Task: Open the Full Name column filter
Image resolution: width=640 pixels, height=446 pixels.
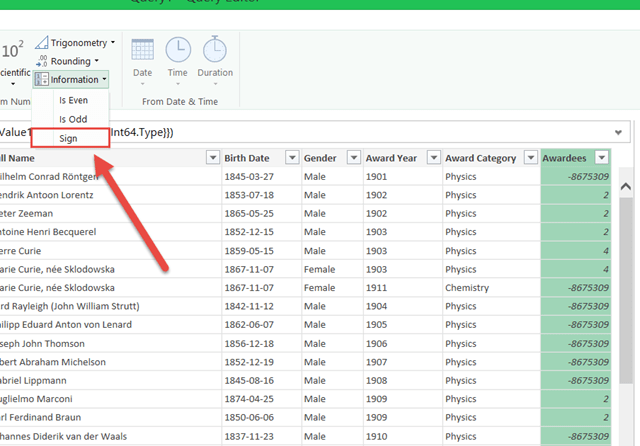Action: coord(212,158)
